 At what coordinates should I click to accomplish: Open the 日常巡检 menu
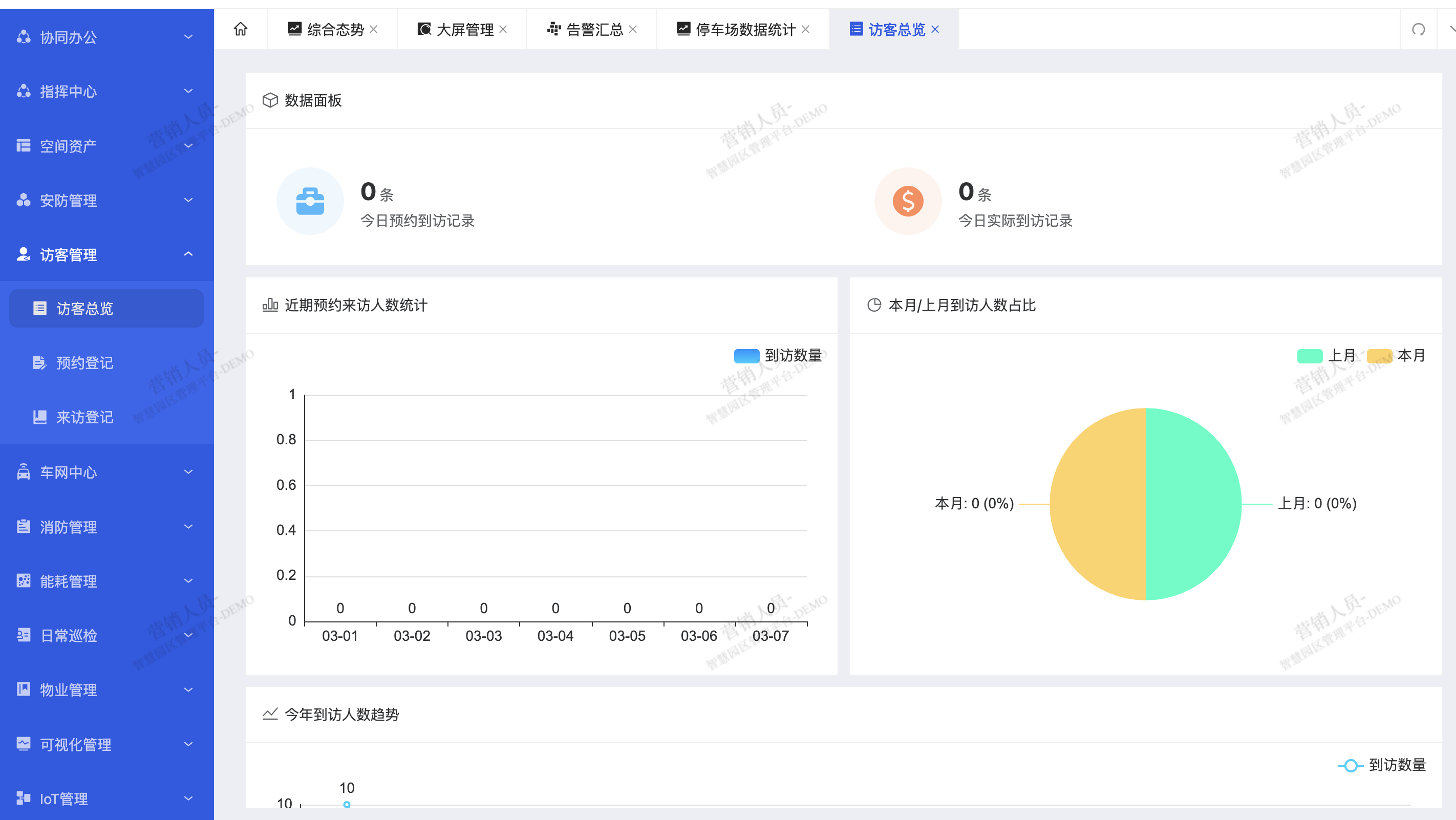107,635
